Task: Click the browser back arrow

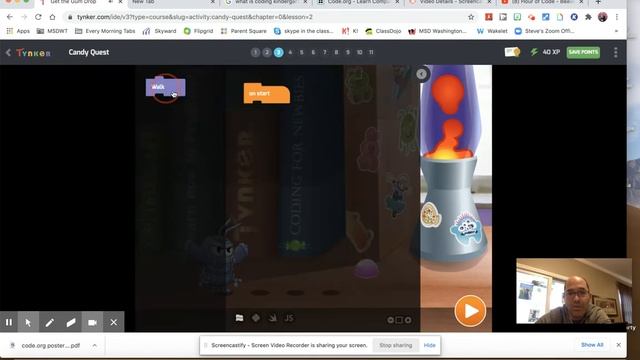Action: coord(10,17)
